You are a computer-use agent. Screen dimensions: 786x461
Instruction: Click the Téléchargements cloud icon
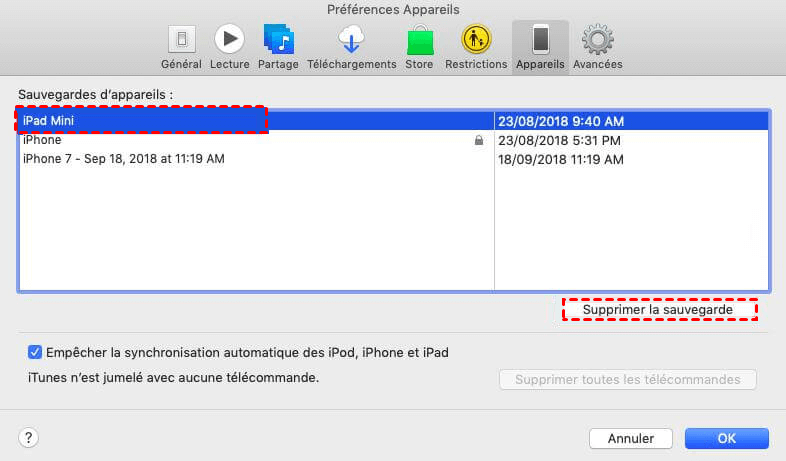click(x=352, y=40)
